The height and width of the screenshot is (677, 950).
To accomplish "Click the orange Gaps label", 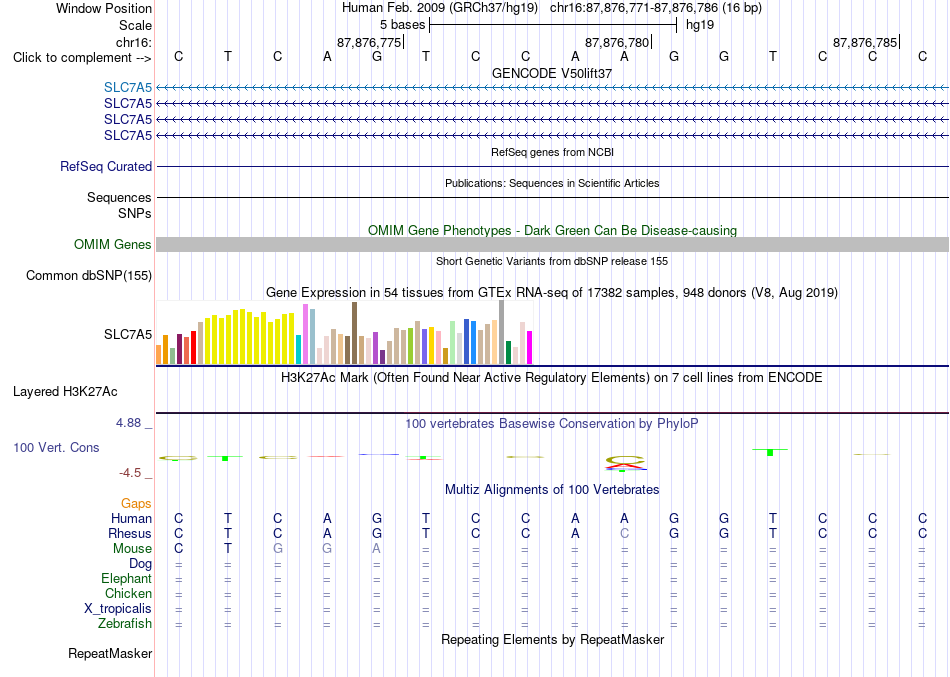I will [x=136, y=504].
